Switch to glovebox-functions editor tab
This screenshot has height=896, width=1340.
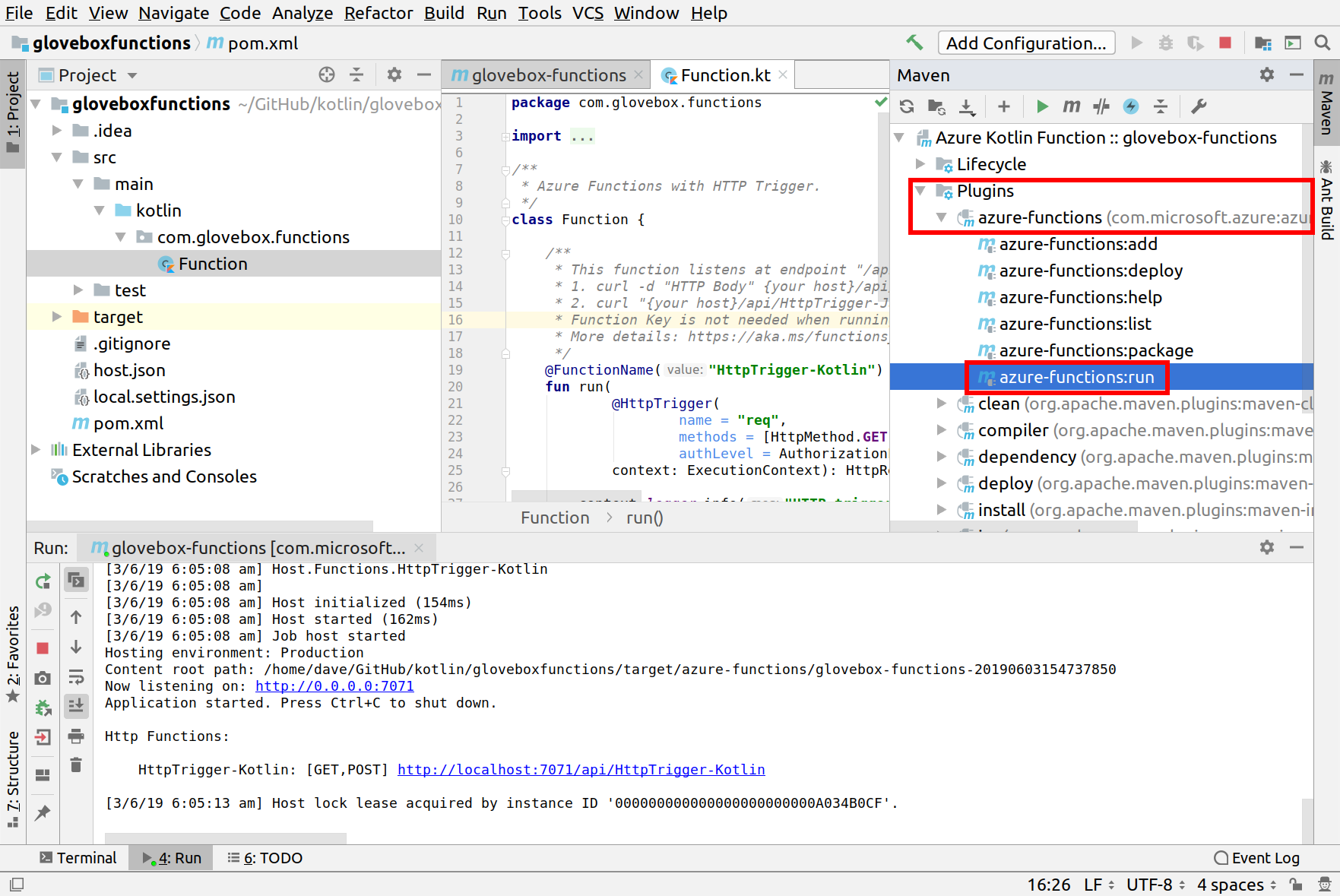[546, 75]
